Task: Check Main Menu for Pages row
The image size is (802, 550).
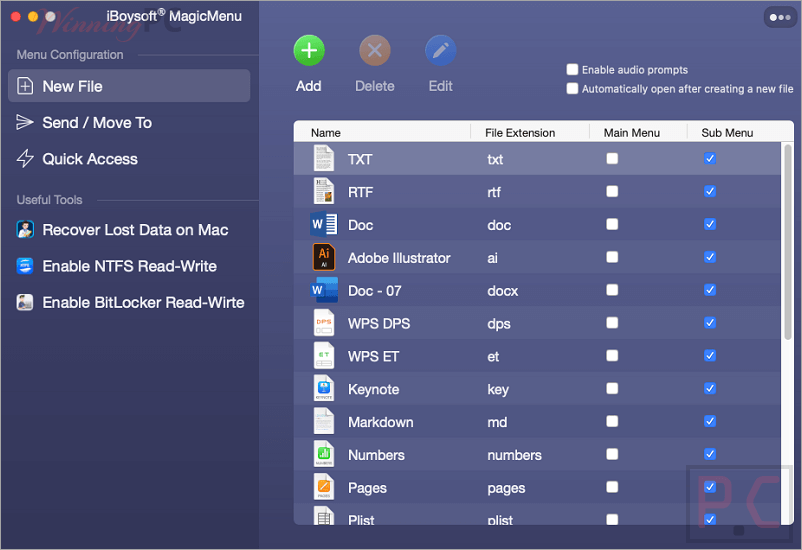Action: point(612,487)
